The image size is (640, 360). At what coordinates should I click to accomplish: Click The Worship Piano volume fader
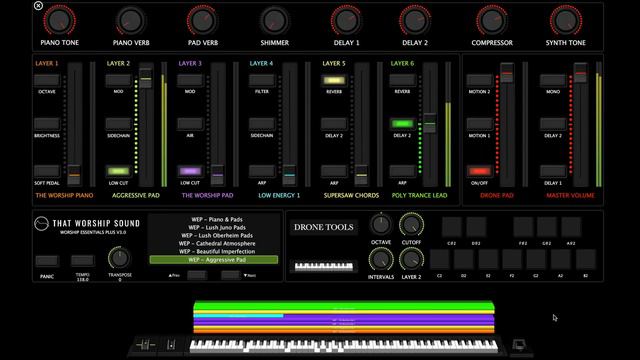coord(74,175)
